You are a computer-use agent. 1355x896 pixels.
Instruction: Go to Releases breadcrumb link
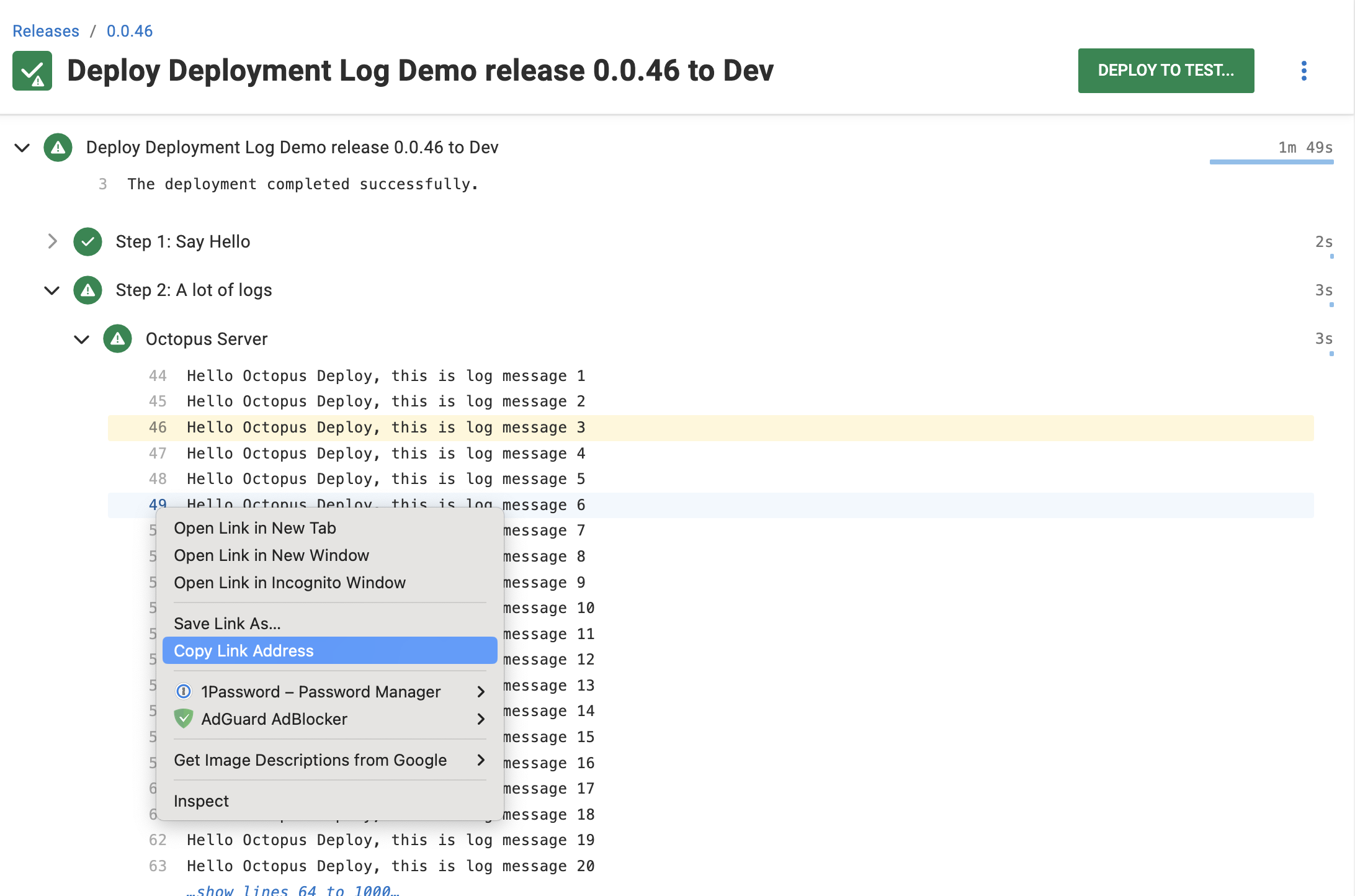pyautogui.click(x=46, y=31)
